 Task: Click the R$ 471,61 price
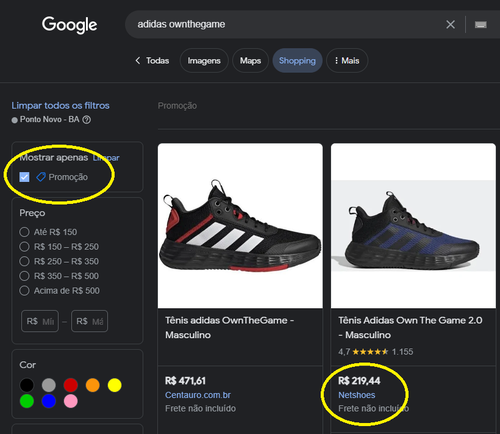185,381
